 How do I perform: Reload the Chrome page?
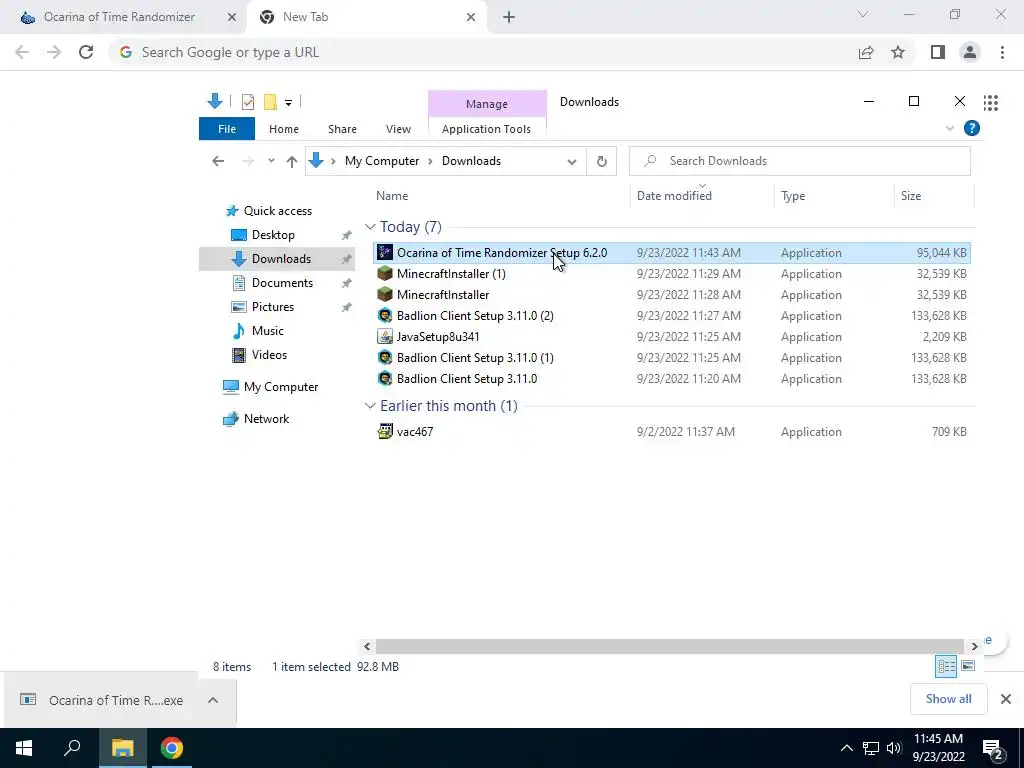click(86, 52)
